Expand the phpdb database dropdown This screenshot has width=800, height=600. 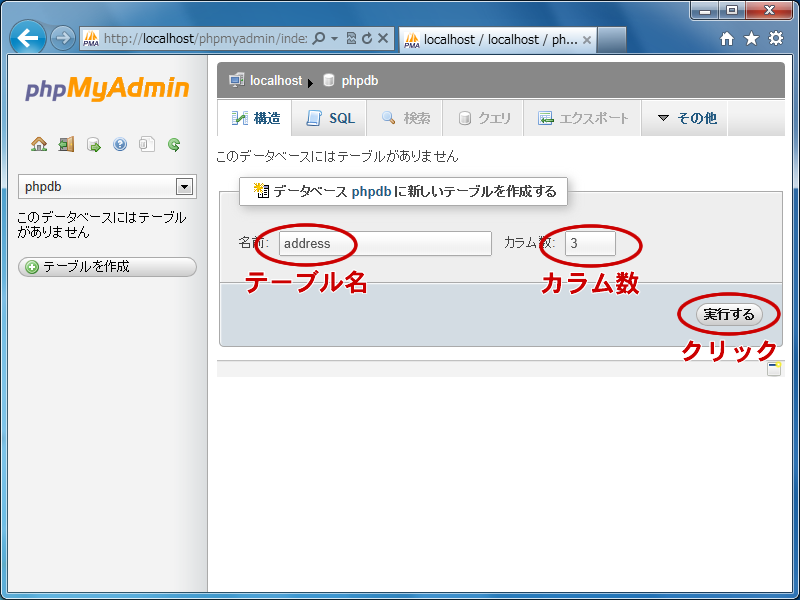click(184, 187)
